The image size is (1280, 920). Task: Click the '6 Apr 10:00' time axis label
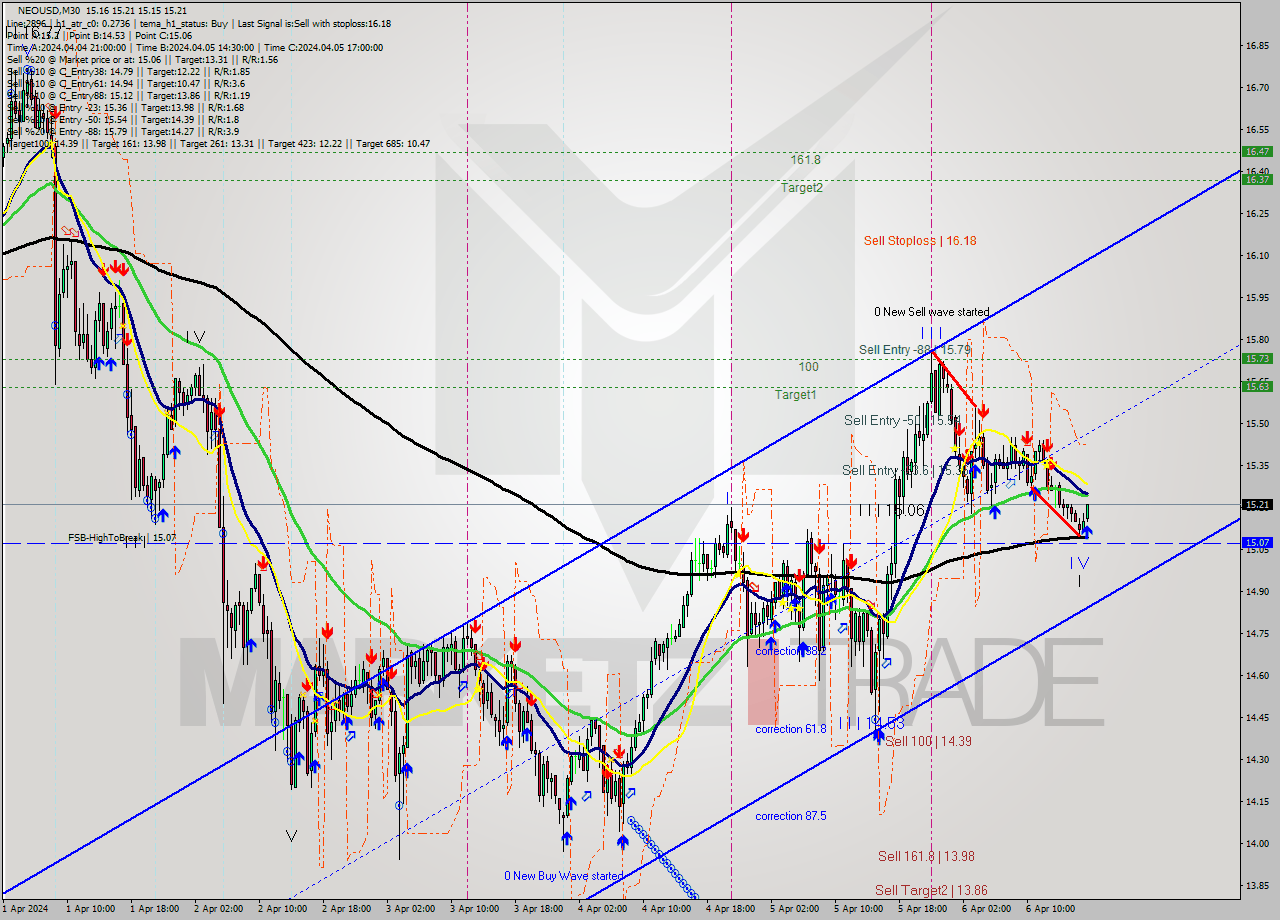coord(1050,909)
